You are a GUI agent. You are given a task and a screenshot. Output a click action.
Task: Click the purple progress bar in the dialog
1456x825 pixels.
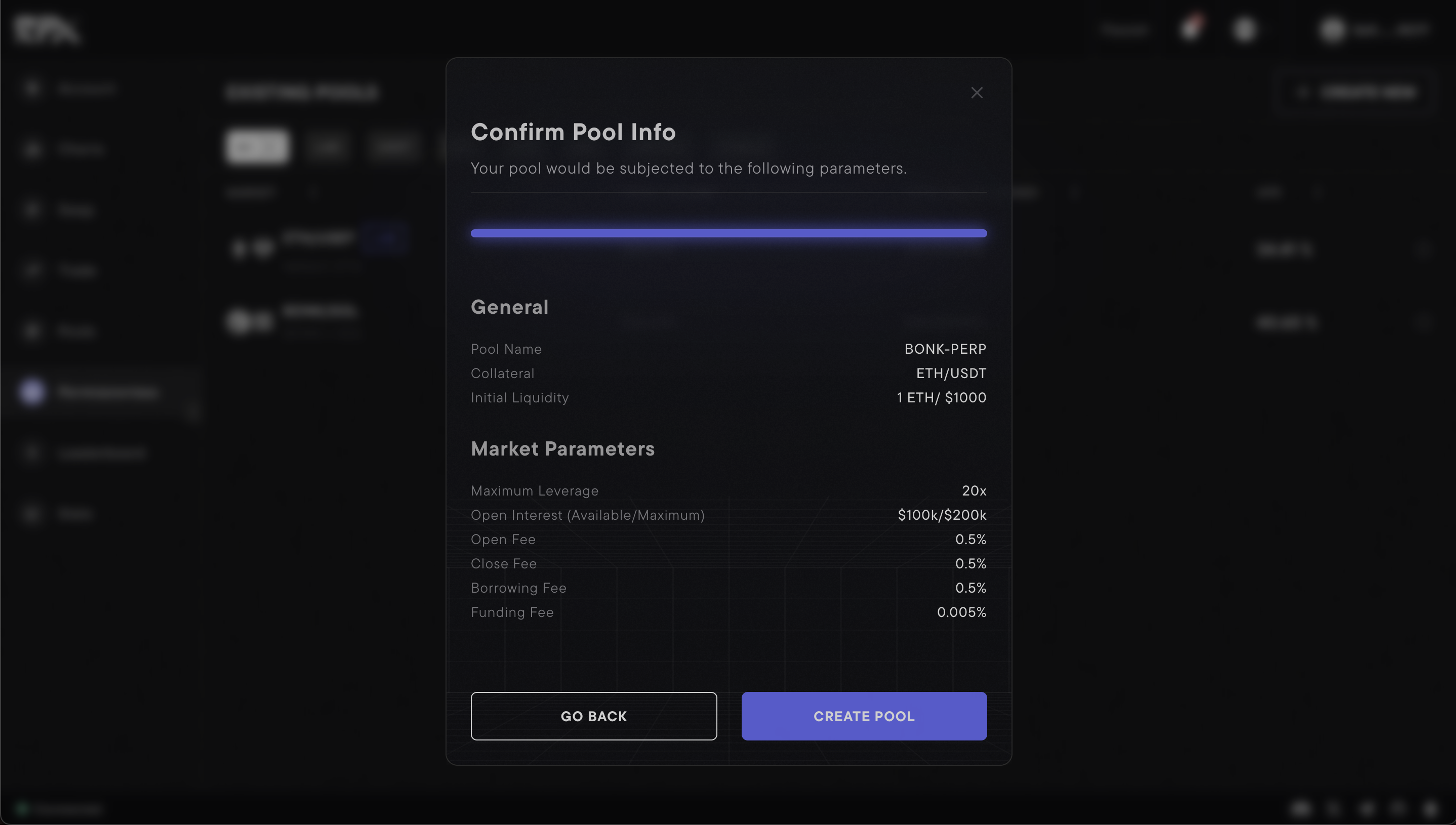click(x=729, y=233)
